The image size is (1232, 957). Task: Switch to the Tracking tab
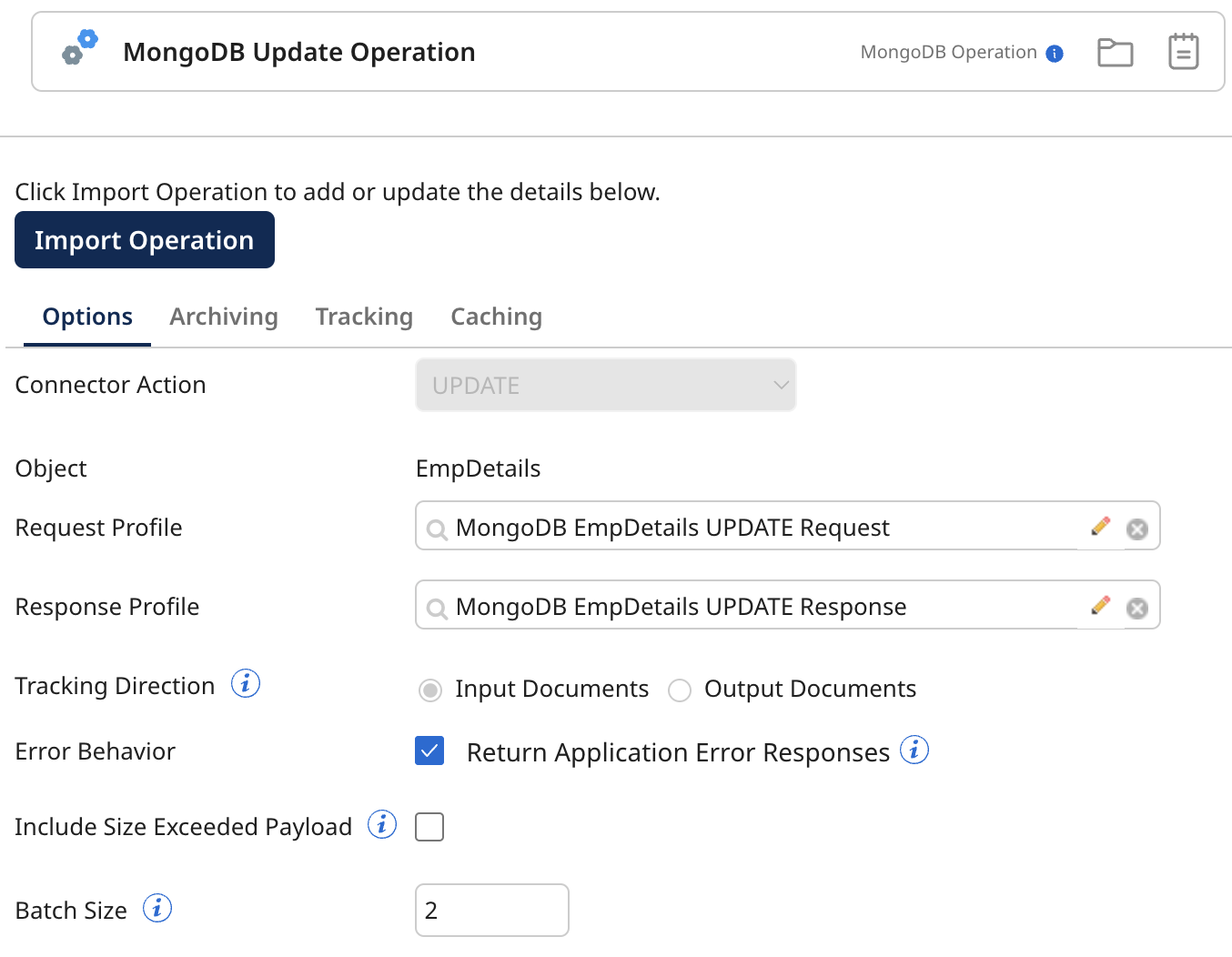click(x=364, y=317)
